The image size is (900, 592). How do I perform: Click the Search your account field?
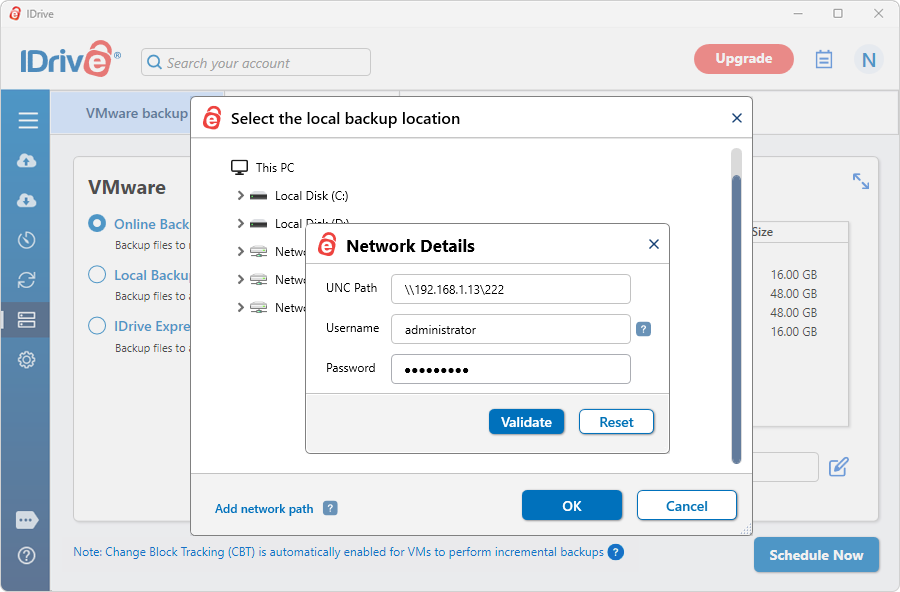tap(256, 62)
